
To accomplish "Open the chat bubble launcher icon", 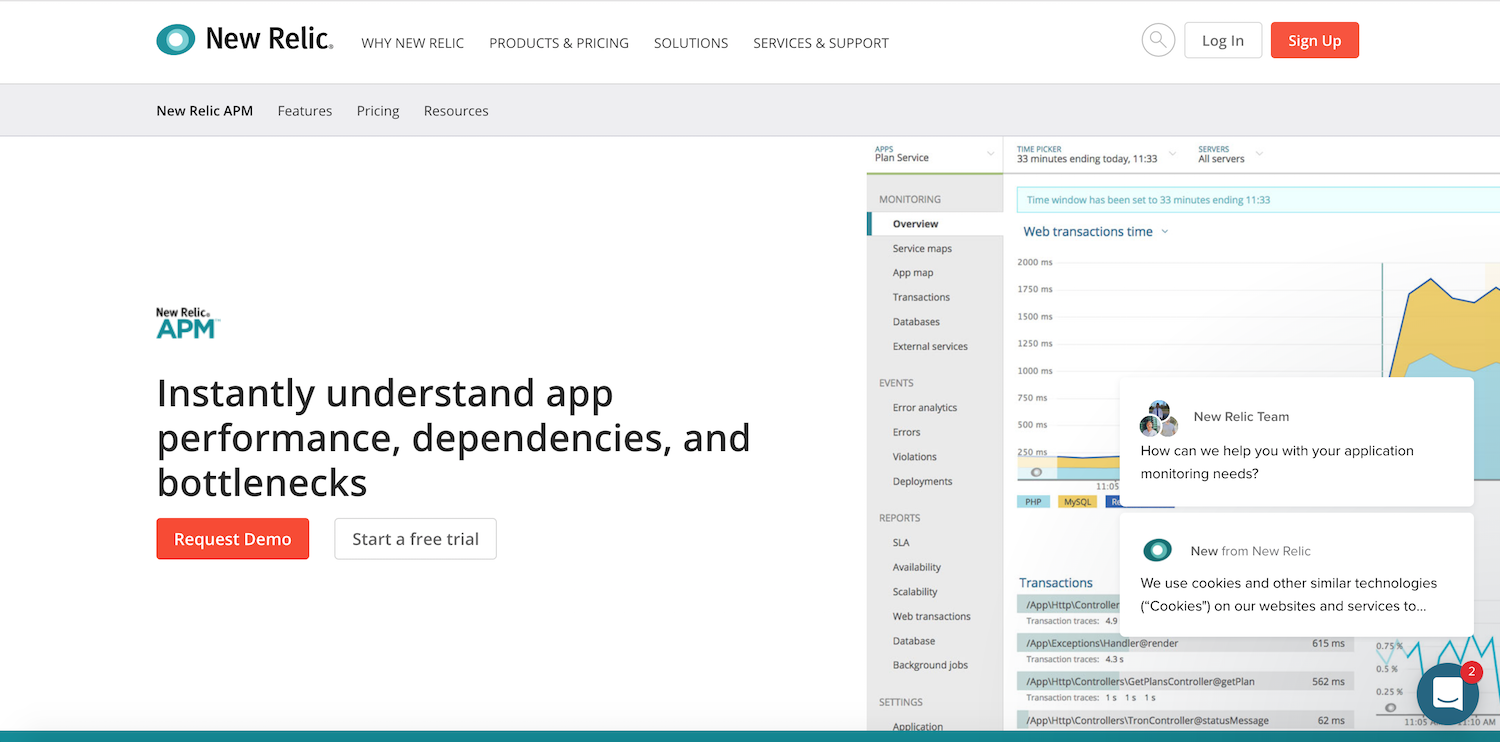I will click(x=1447, y=693).
